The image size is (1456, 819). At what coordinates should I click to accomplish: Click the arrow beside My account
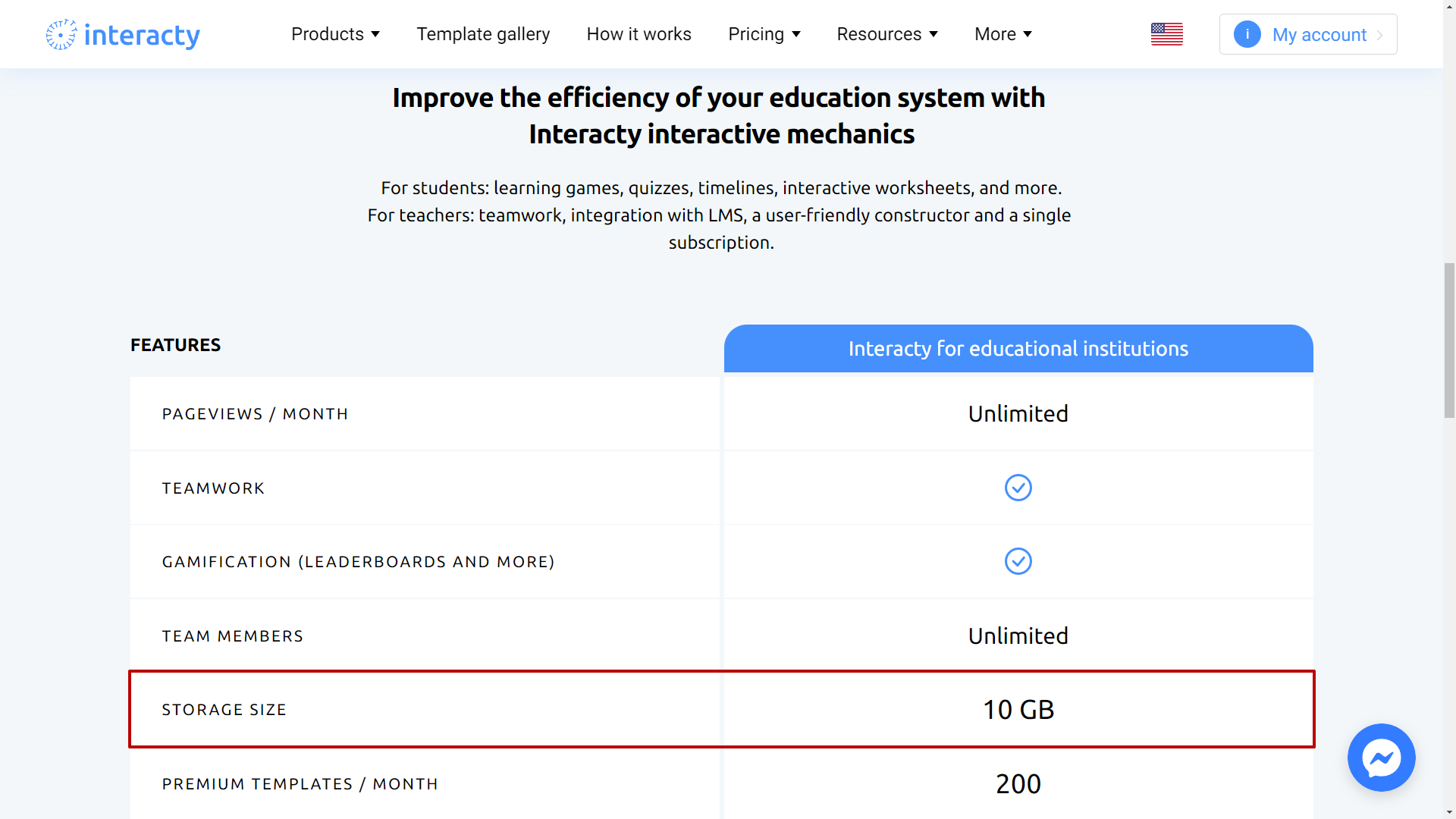click(1380, 35)
